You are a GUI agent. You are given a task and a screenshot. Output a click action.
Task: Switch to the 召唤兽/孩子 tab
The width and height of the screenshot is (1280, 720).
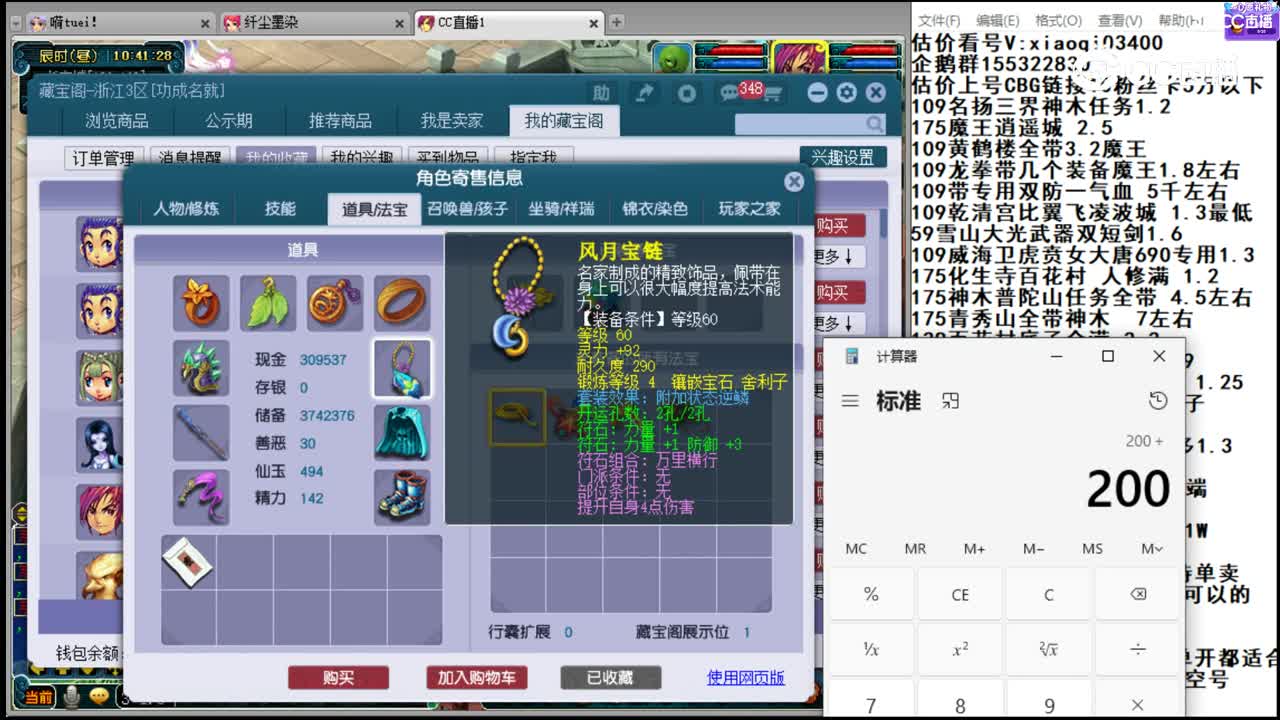468,209
